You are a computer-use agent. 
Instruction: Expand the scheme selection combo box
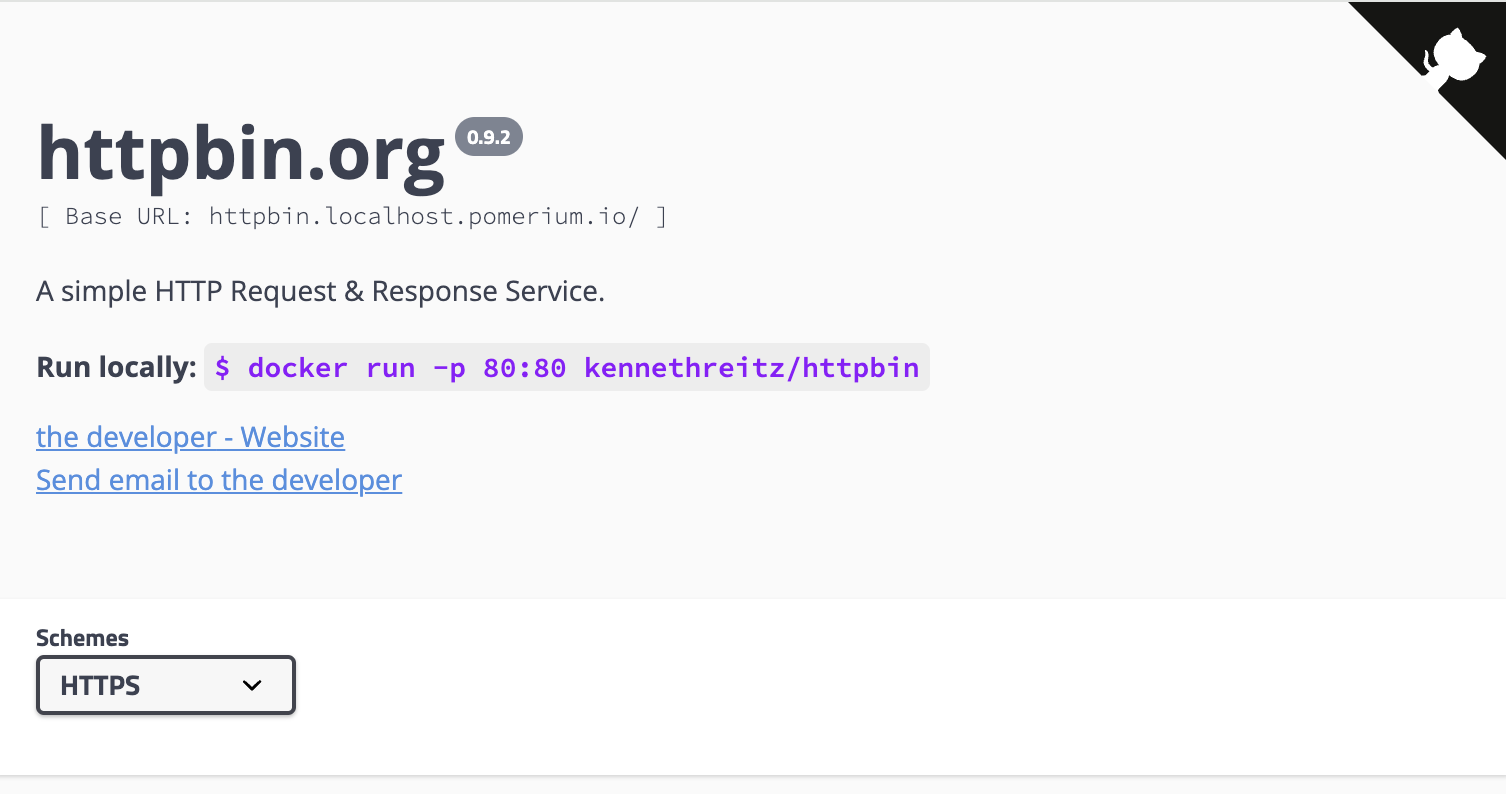[165, 685]
